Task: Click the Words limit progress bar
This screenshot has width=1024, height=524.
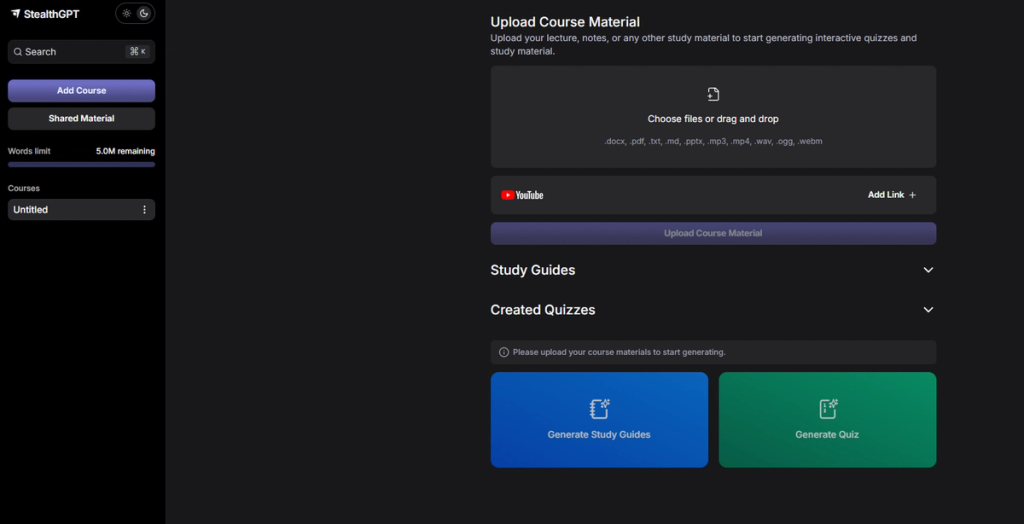Action: click(x=82, y=165)
